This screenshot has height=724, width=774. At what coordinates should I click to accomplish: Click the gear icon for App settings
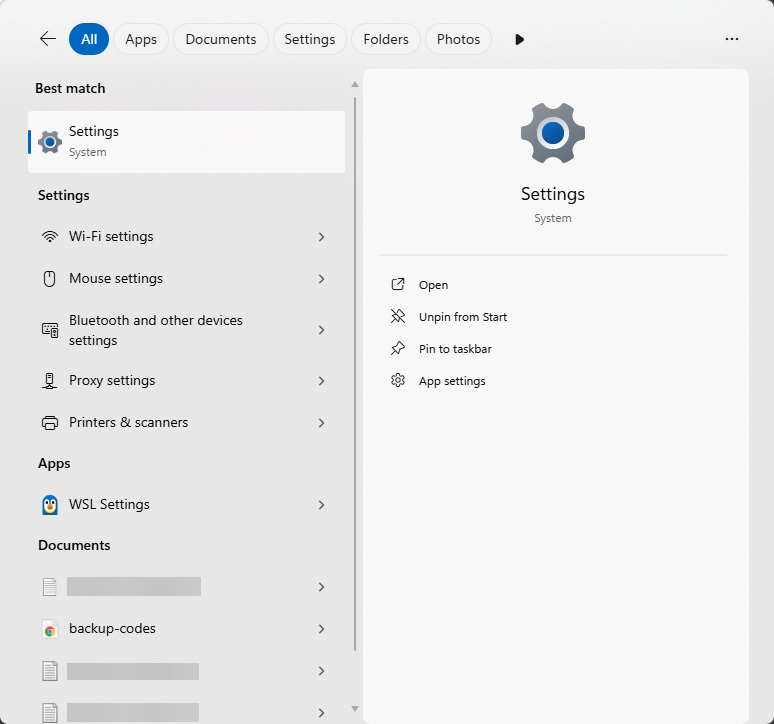[398, 381]
